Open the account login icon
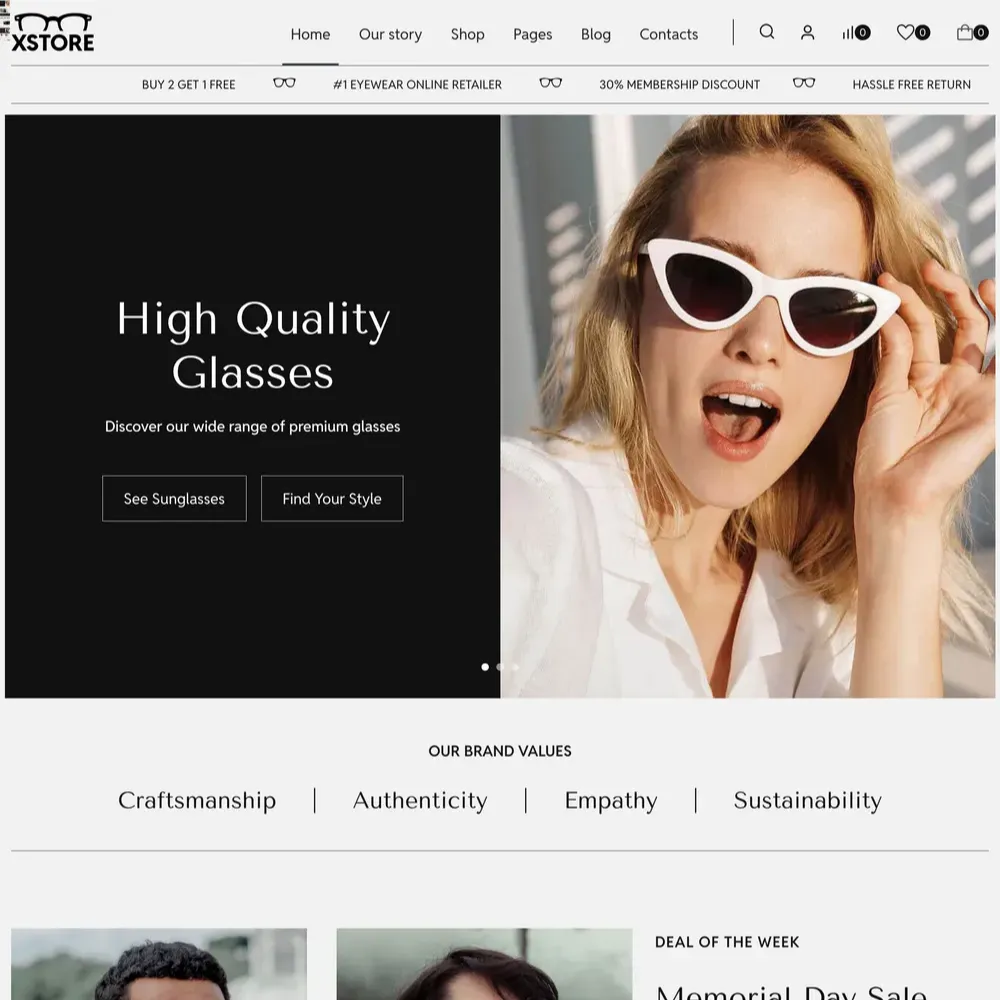The width and height of the screenshot is (1000, 1000). click(x=807, y=33)
